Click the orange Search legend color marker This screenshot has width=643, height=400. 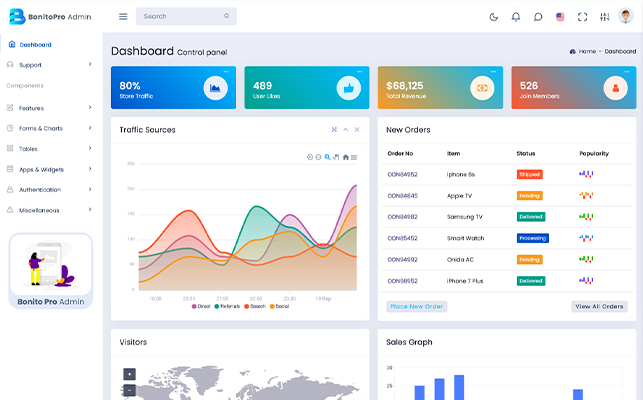246,306
